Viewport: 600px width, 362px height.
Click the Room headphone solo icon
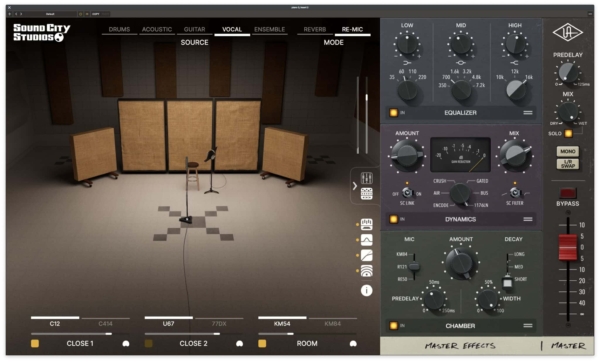tap(353, 344)
